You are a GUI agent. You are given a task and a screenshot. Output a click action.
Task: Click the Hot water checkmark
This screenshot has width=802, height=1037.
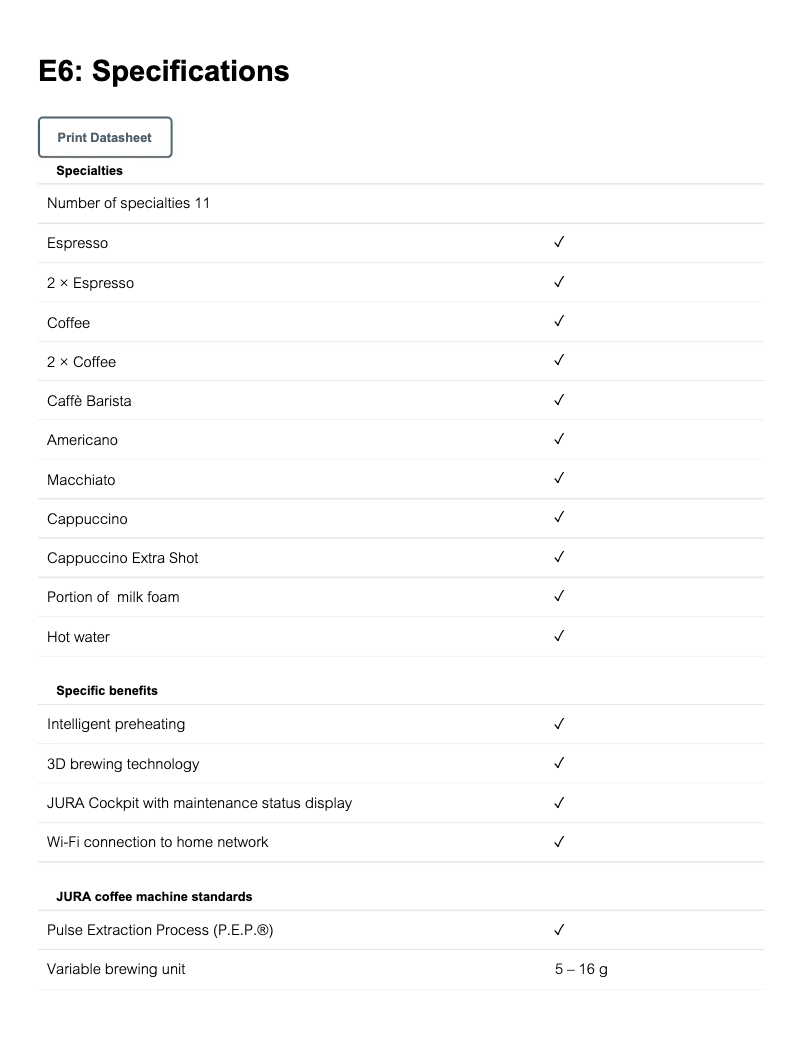pos(560,636)
